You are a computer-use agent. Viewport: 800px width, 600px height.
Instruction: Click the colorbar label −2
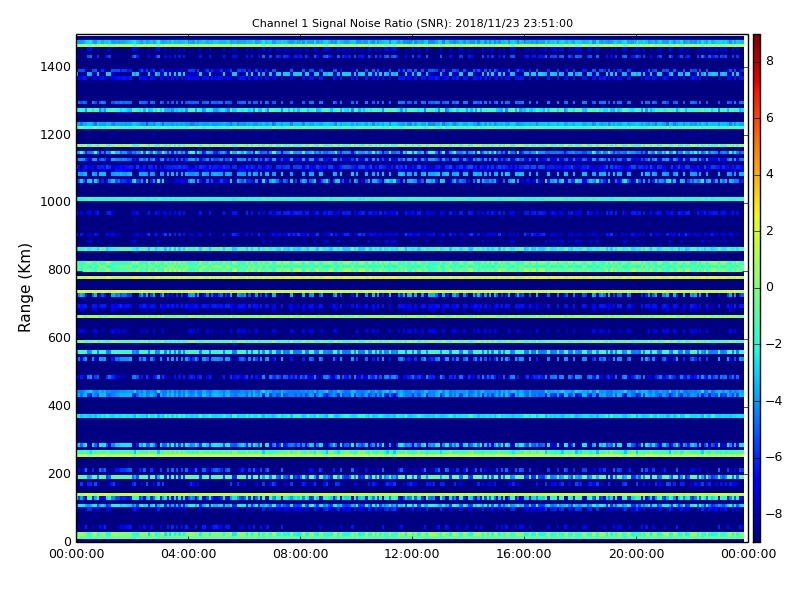pyautogui.click(x=773, y=344)
